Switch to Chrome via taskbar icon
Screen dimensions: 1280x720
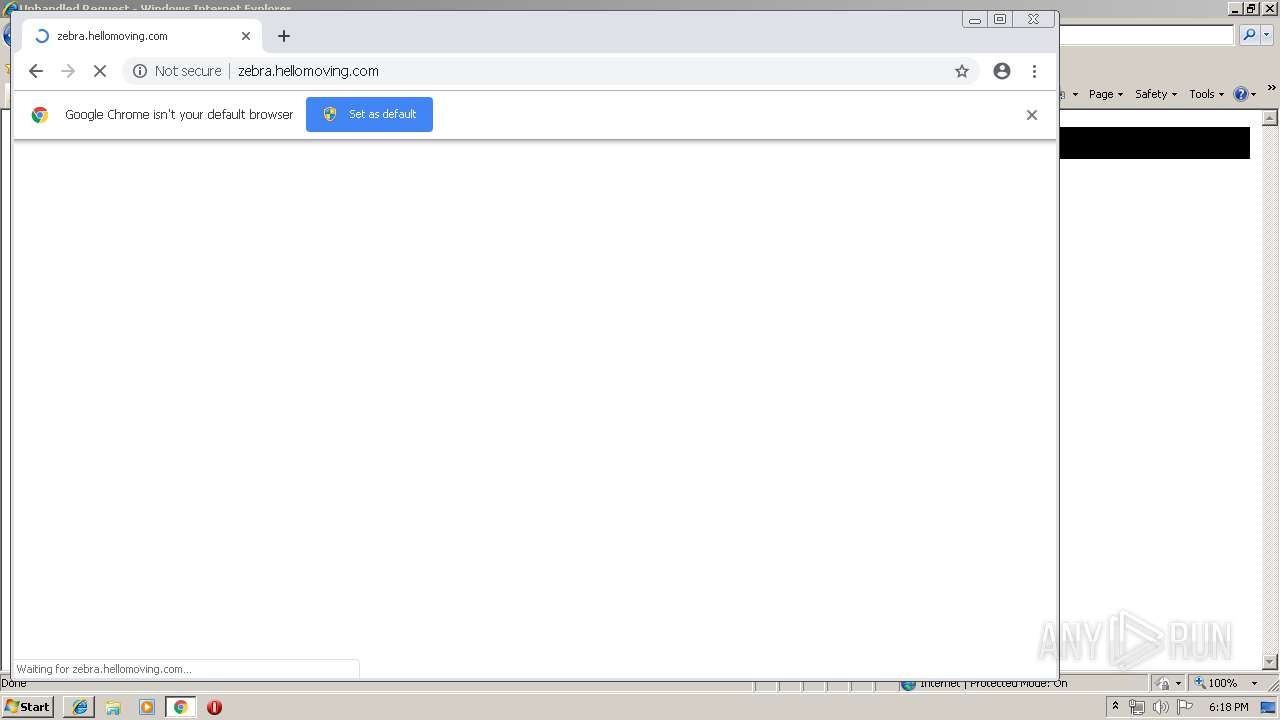[181, 707]
